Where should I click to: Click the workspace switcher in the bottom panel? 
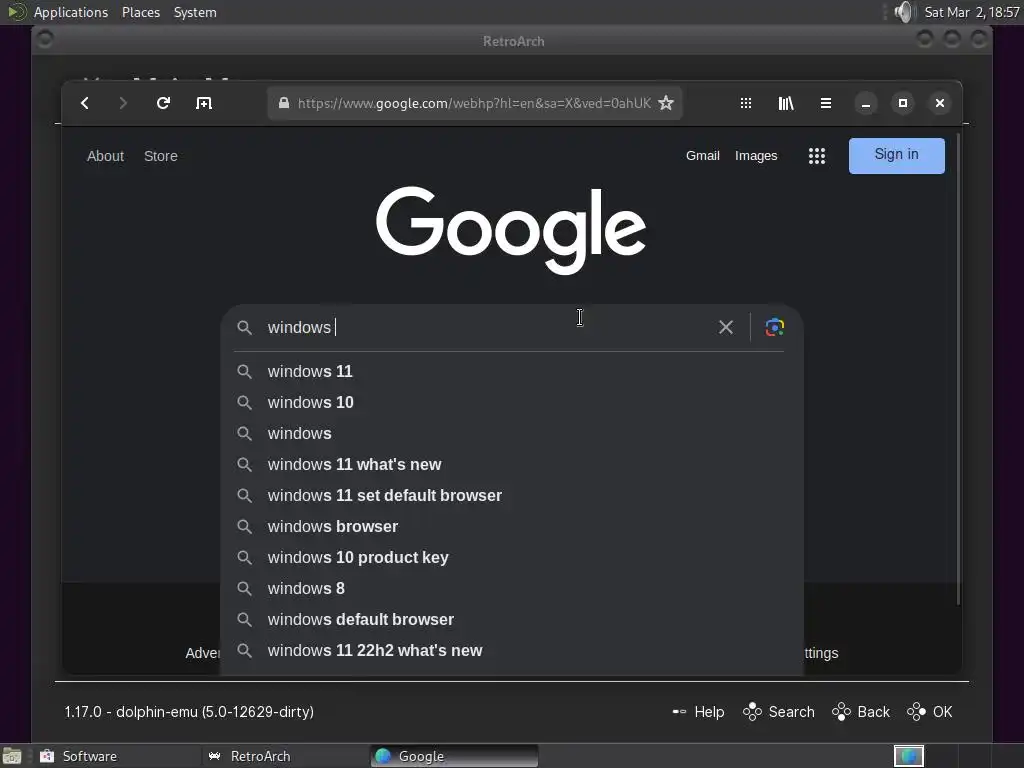[x=908, y=756]
